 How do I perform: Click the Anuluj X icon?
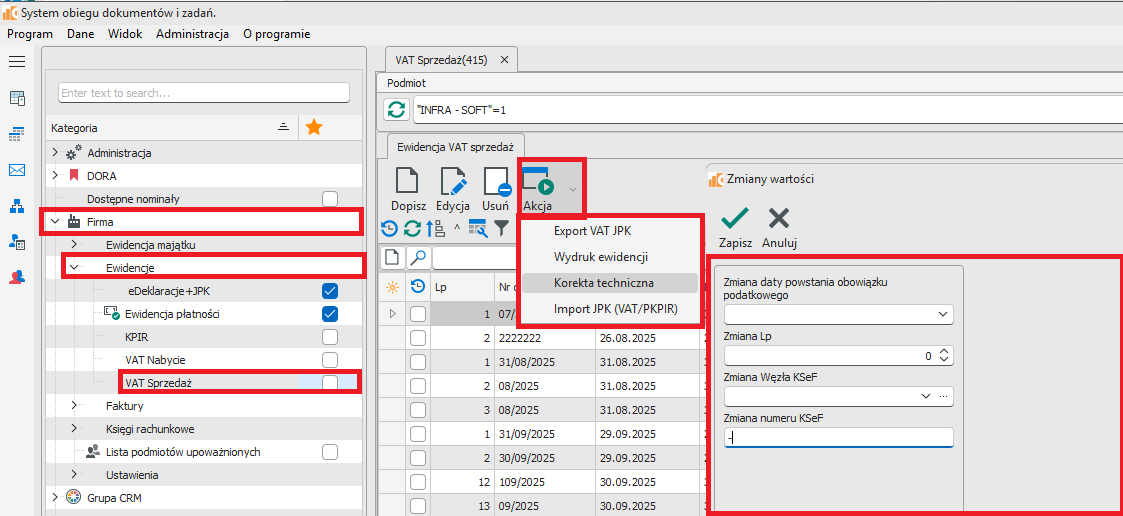[x=778, y=218]
